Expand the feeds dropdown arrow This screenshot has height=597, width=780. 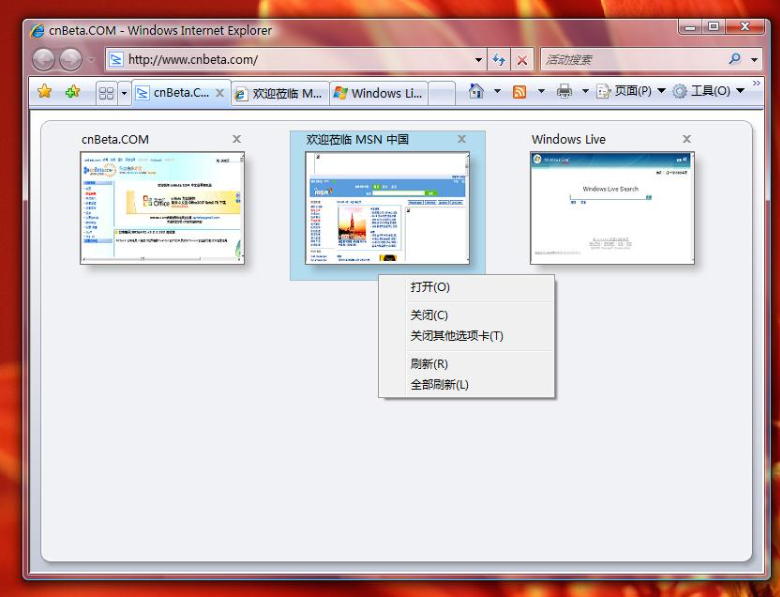(x=541, y=91)
